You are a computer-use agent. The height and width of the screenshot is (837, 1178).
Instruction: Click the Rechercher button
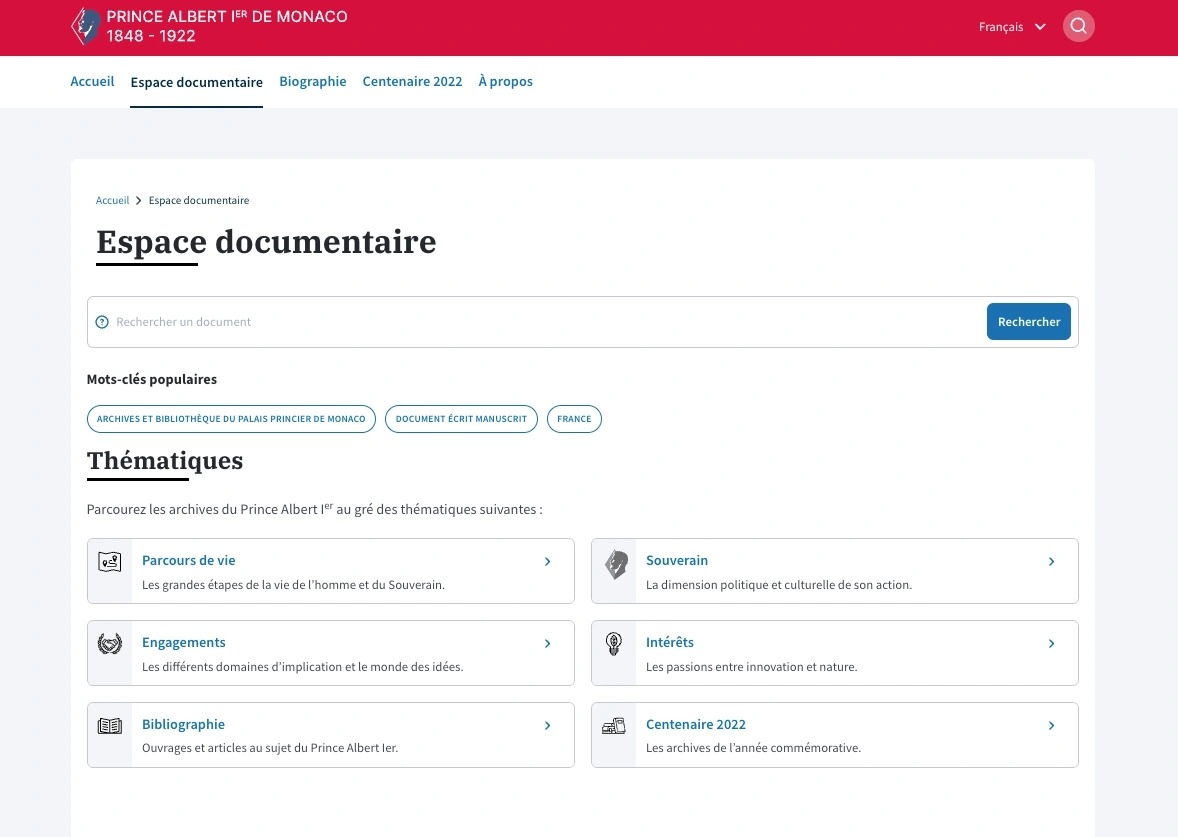pyautogui.click(x=1028, y=322)
